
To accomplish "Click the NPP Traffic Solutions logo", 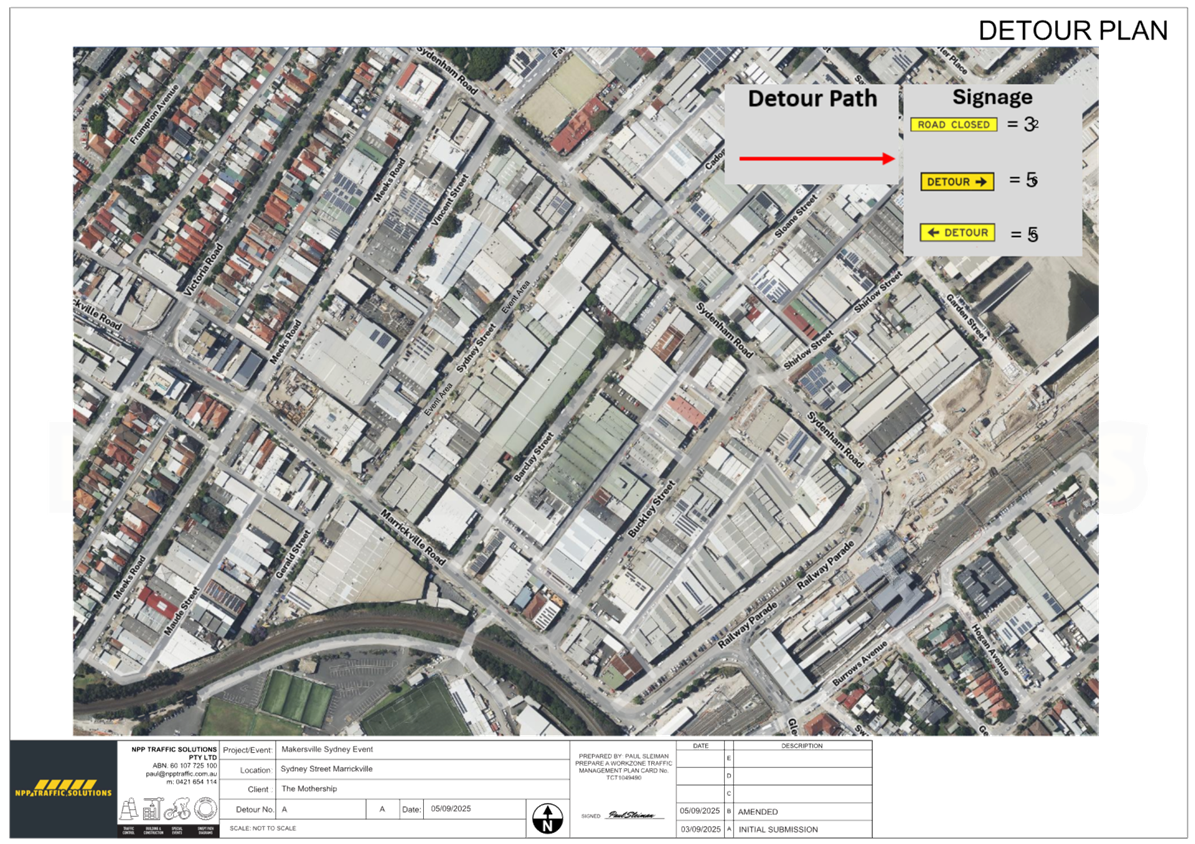I will (65, 790).
